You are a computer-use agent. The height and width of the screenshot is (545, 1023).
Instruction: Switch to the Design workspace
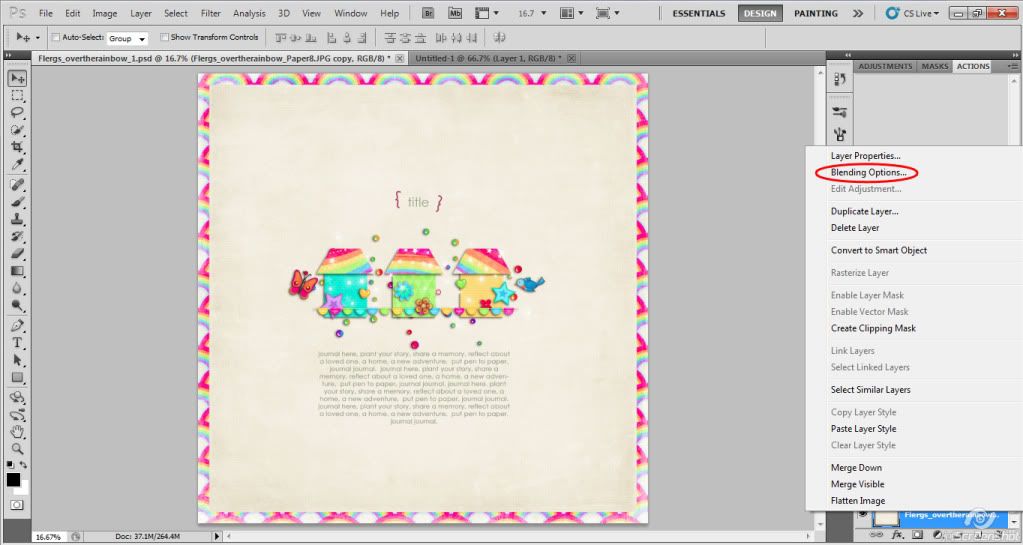pyautogui.click(x=761, y=14)
